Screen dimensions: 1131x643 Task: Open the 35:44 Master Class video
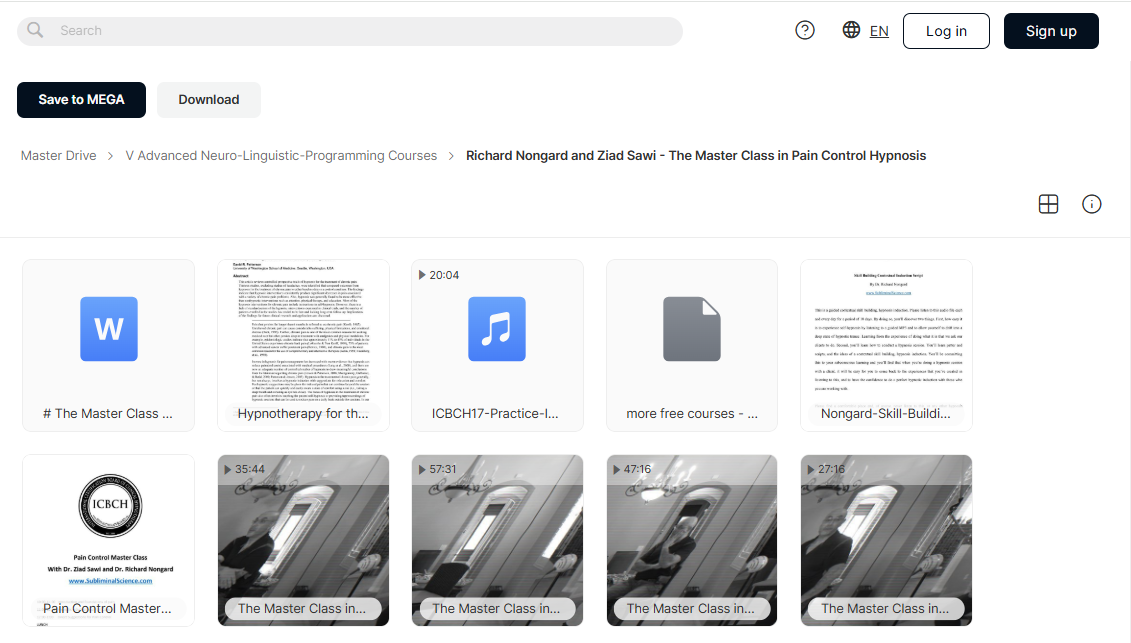point(303,540)
